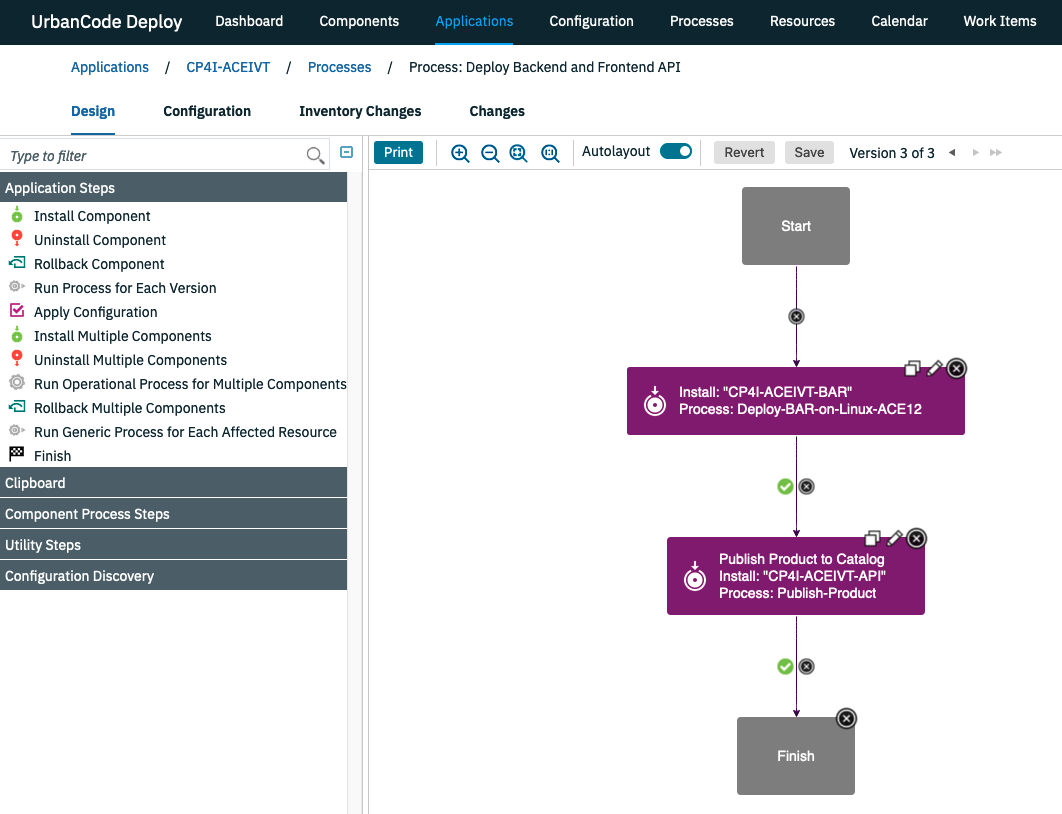Remove the Install CP4I-ACEIVT-BAR step
Image resolution: width=1062 pixels, height=814 pixels.
(956, 368)
